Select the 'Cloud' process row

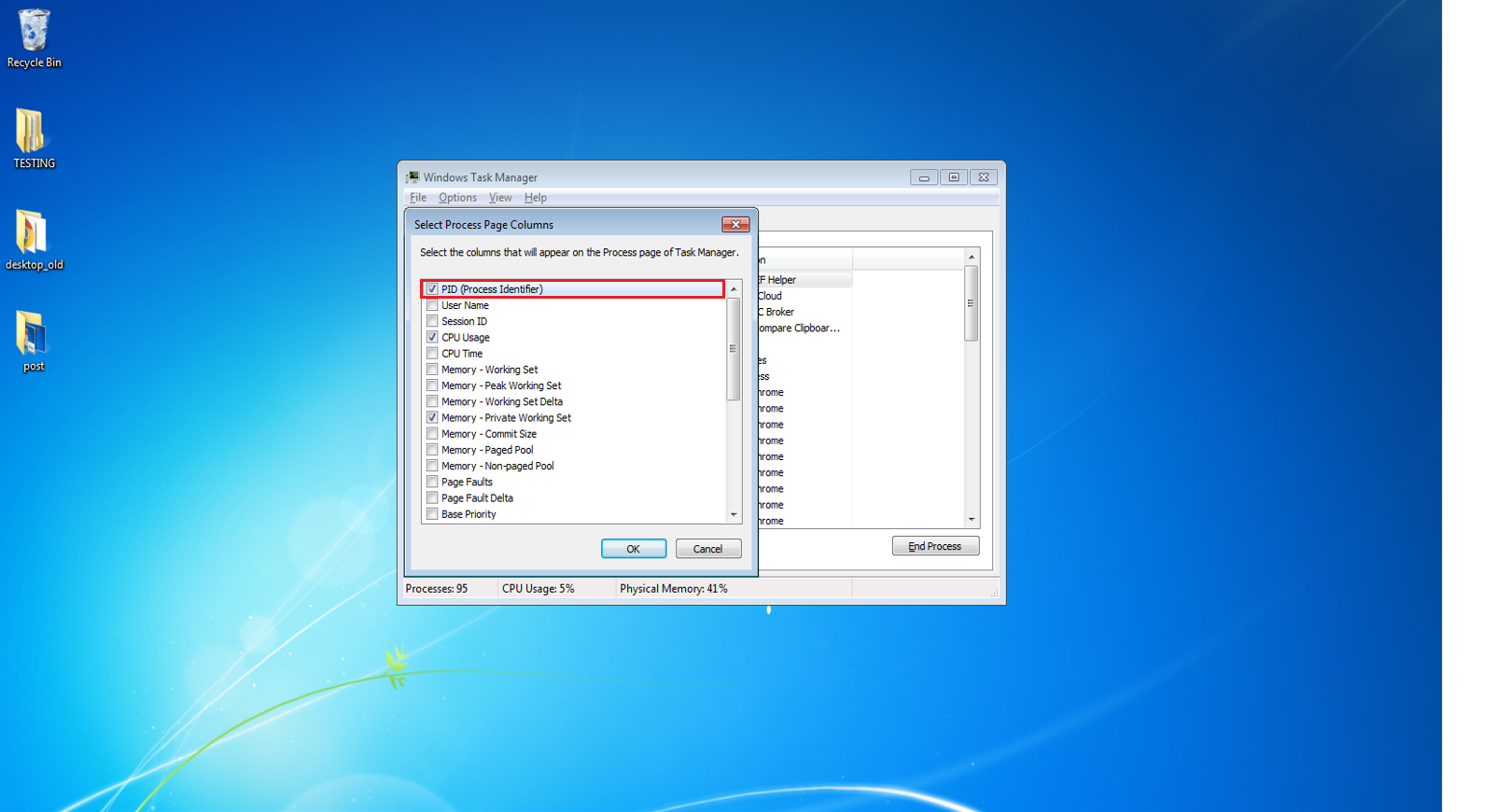coord(804,296)
